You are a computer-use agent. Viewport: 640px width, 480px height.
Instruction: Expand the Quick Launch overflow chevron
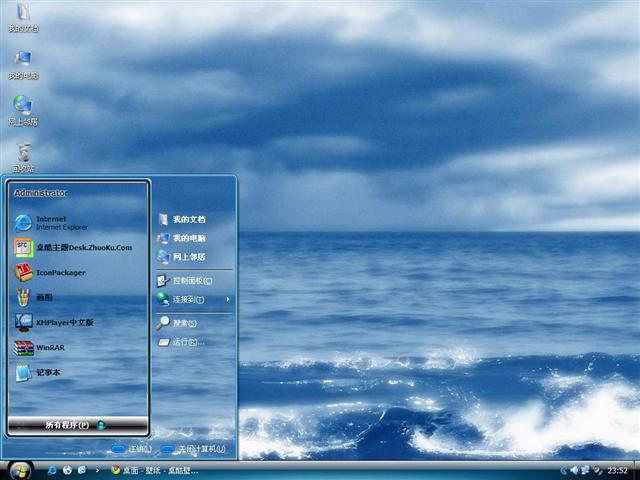pyautogui.click(x=97, y=469)
